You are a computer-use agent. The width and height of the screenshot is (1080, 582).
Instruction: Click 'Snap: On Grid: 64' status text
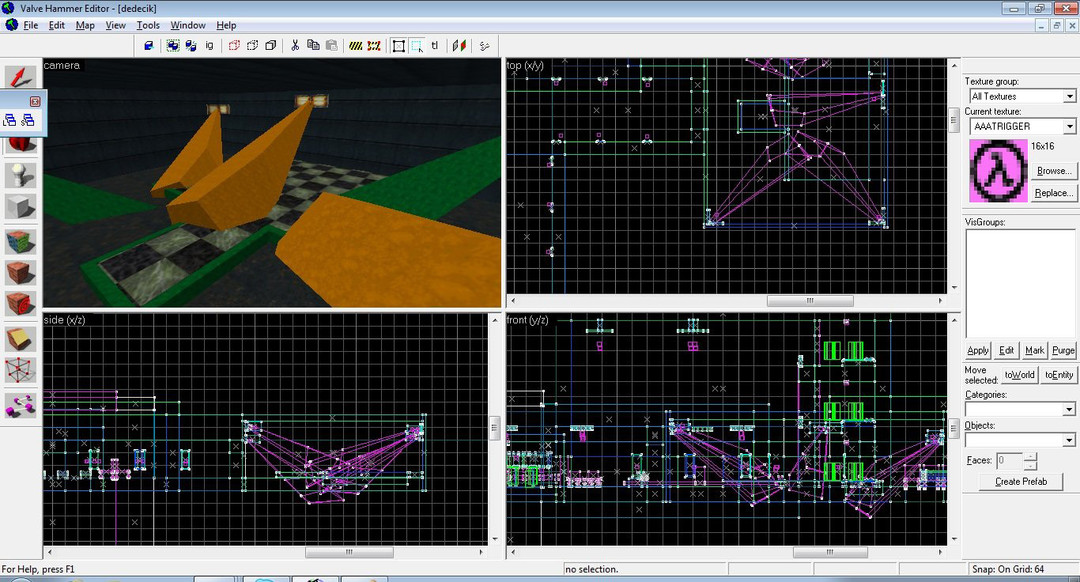pyautogui.click(x=1008, y=569)
